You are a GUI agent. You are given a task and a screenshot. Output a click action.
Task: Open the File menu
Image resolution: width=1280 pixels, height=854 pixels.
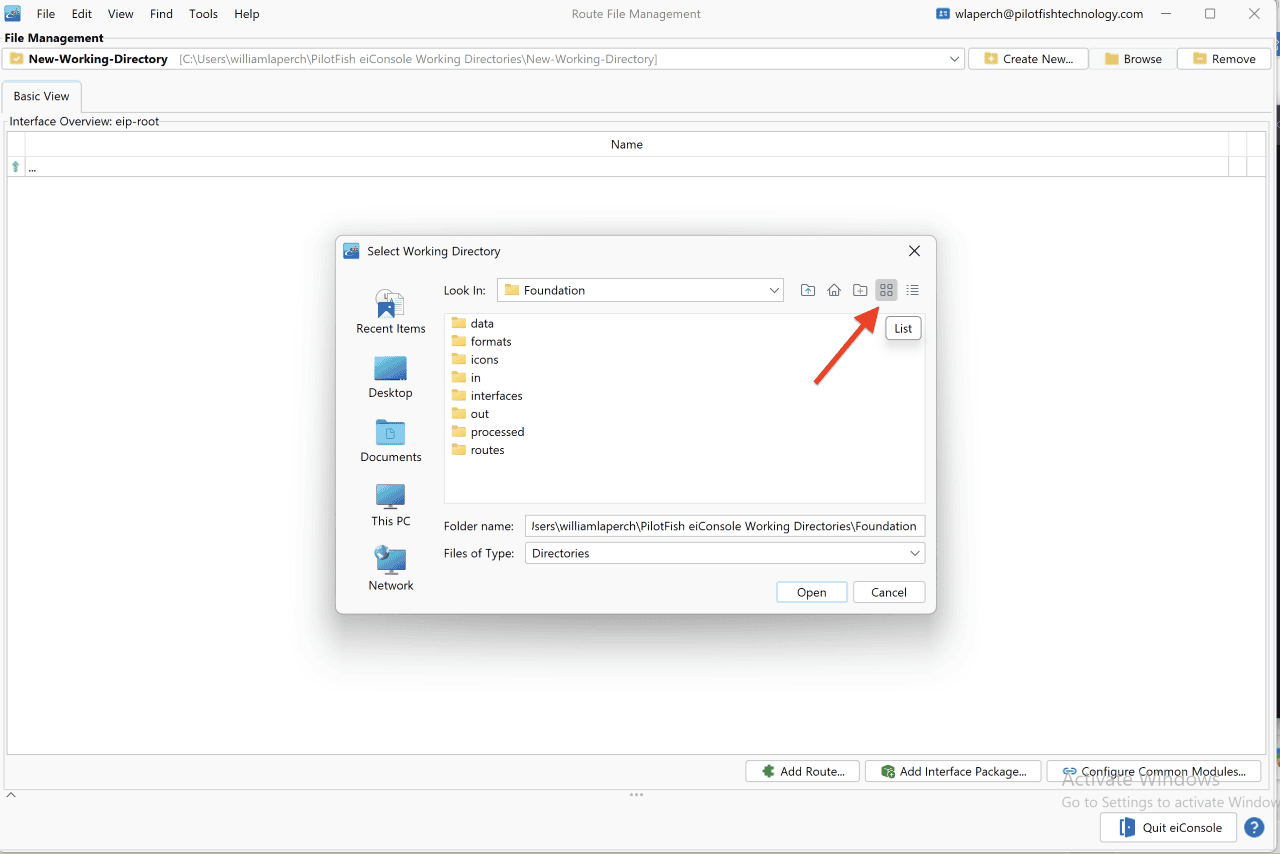point(46,14)
